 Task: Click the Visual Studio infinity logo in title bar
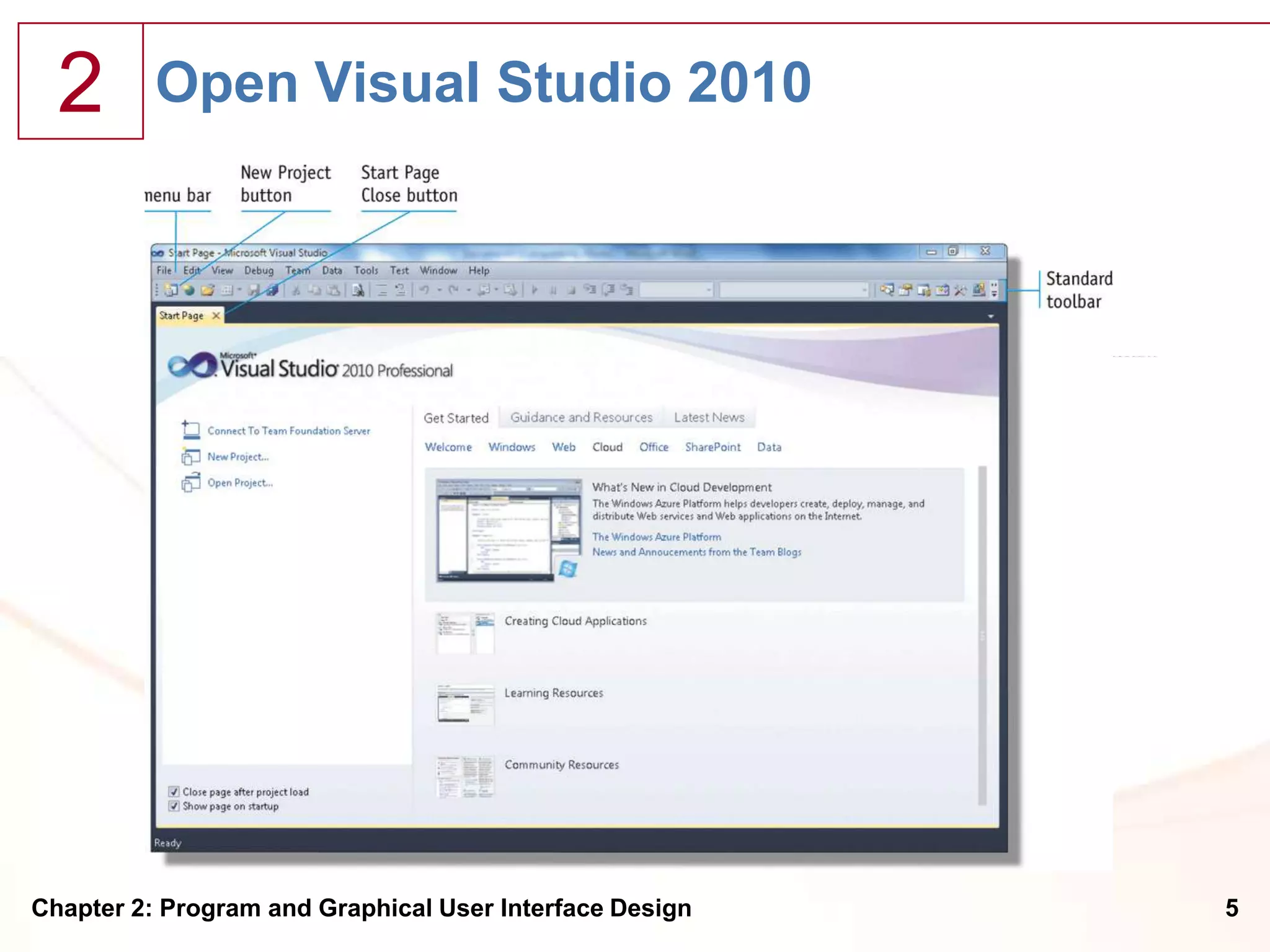(158, 253)
